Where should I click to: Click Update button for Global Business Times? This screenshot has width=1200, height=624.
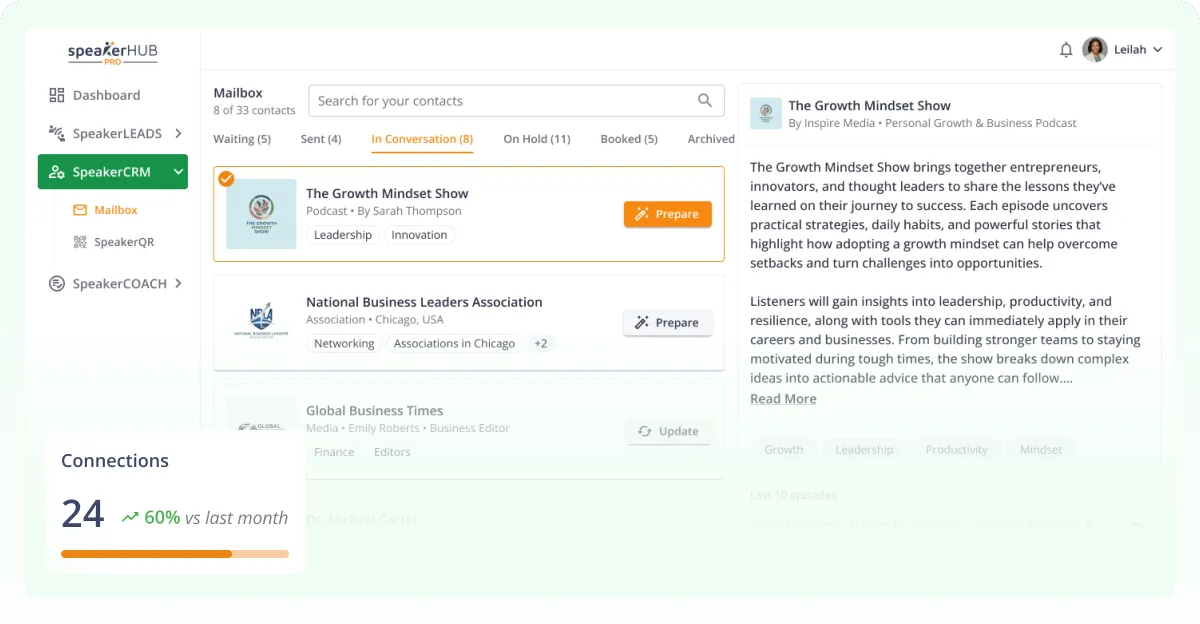(668, 431)
